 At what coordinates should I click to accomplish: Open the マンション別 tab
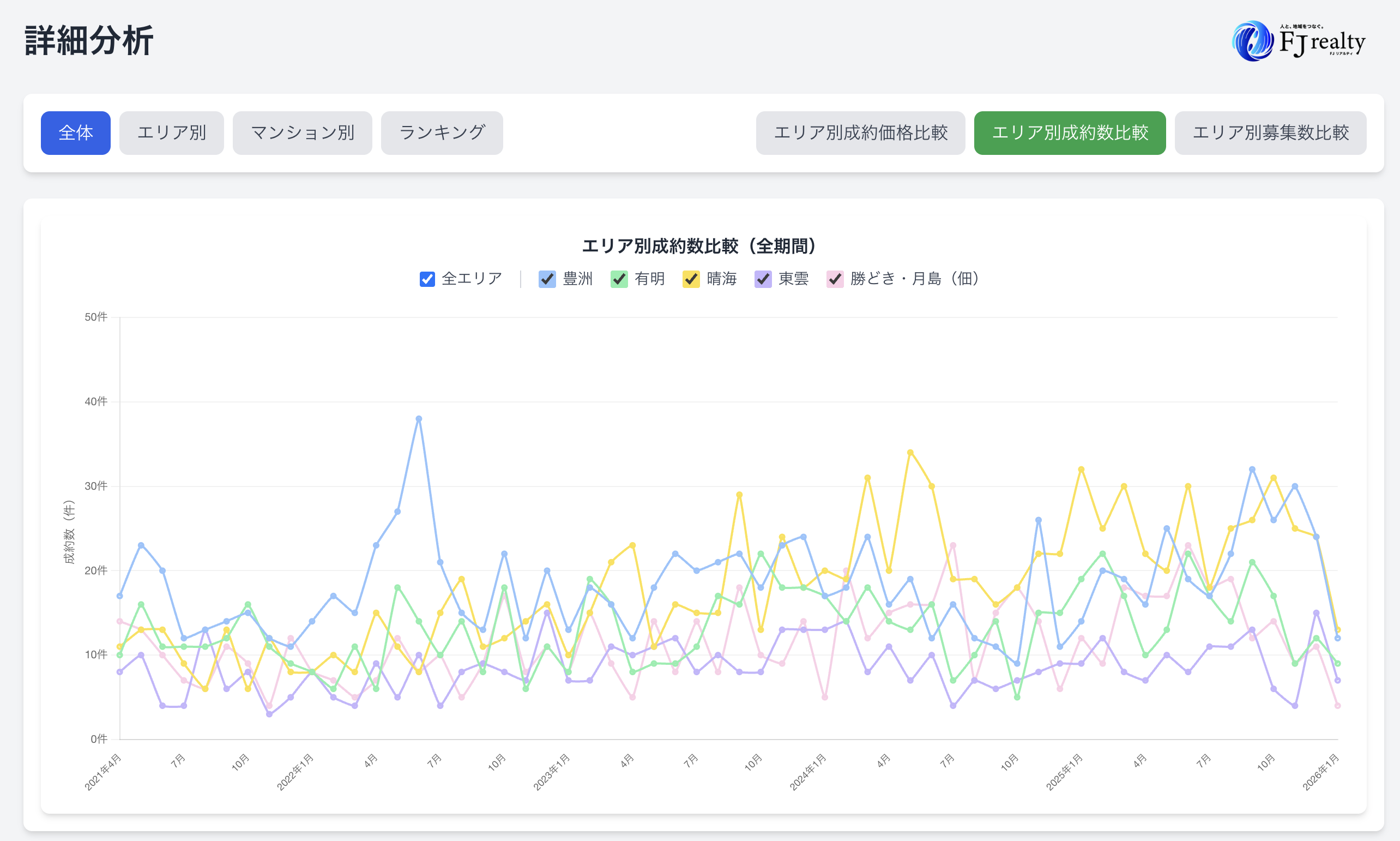click(303, 133)
